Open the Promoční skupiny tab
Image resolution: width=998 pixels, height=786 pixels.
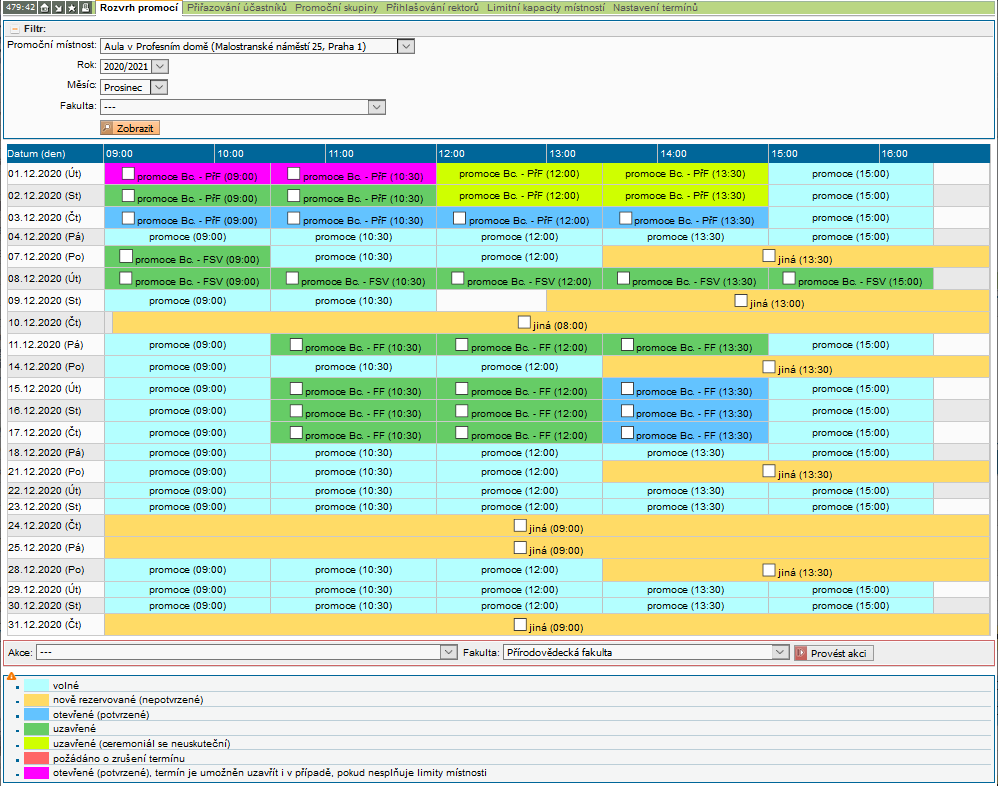pos(336,8)
